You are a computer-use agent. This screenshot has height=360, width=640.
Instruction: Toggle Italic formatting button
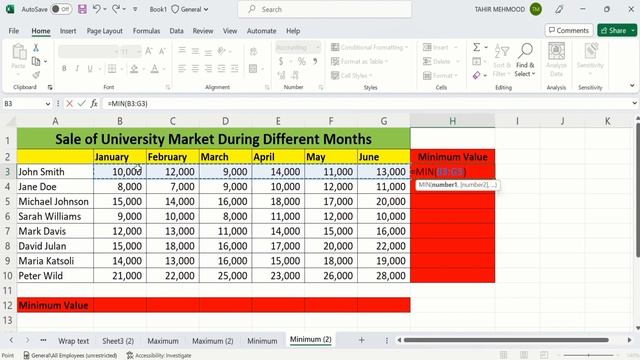(x=77, y=69)
